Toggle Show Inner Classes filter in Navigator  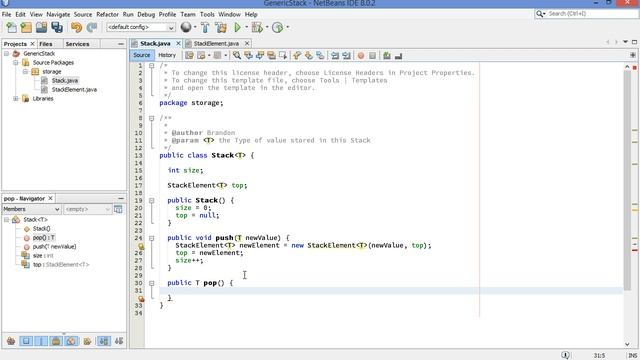(x=71, y=341)
